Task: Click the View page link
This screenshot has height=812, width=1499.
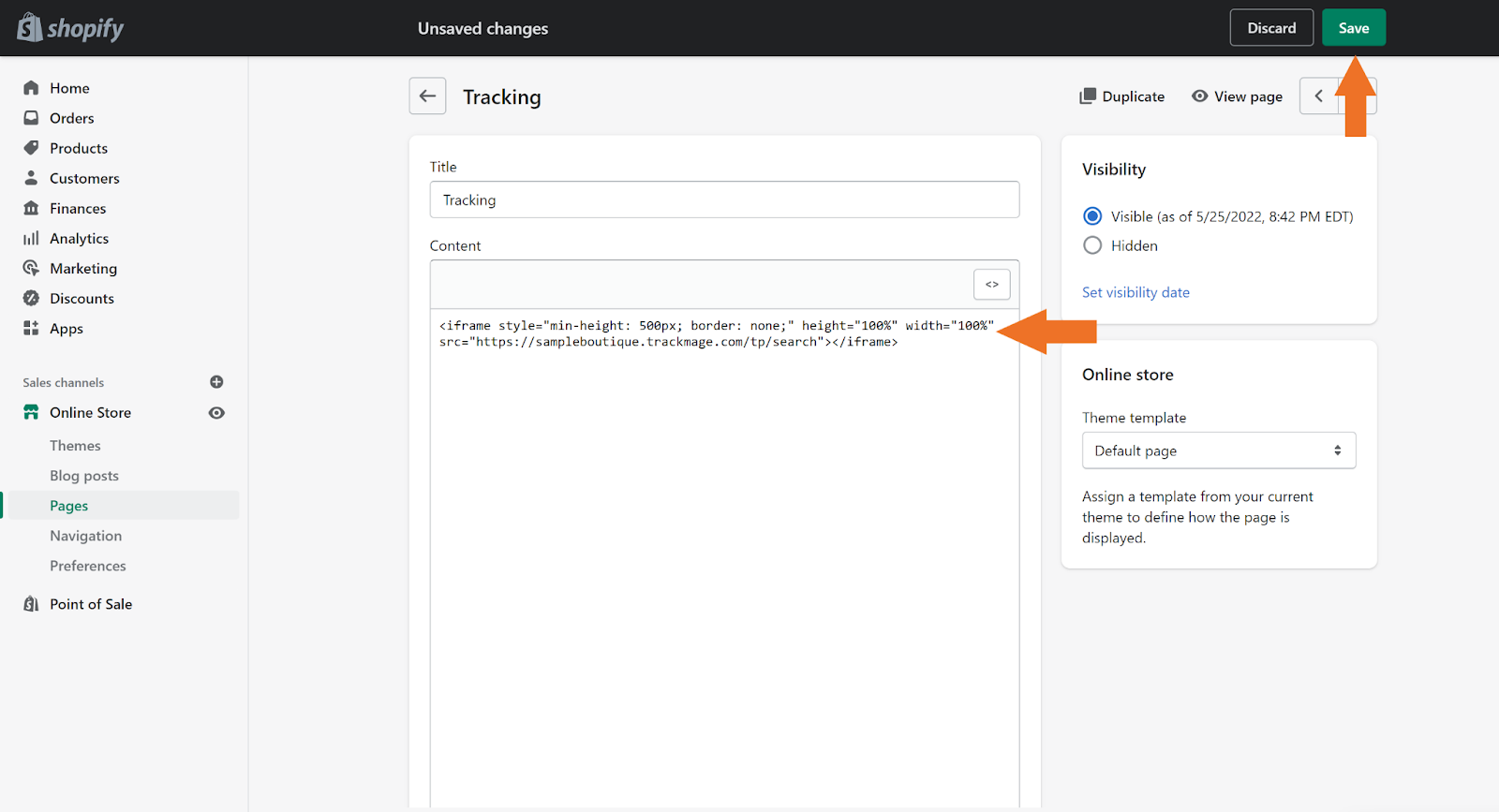Action: coord(1237,96)
